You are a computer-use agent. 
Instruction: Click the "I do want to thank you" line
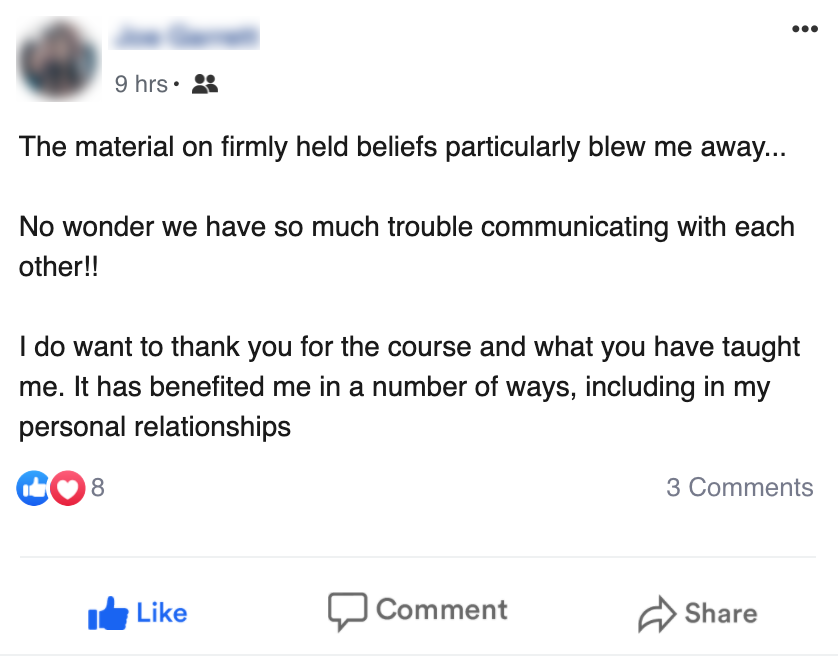[x=410, y=347]
